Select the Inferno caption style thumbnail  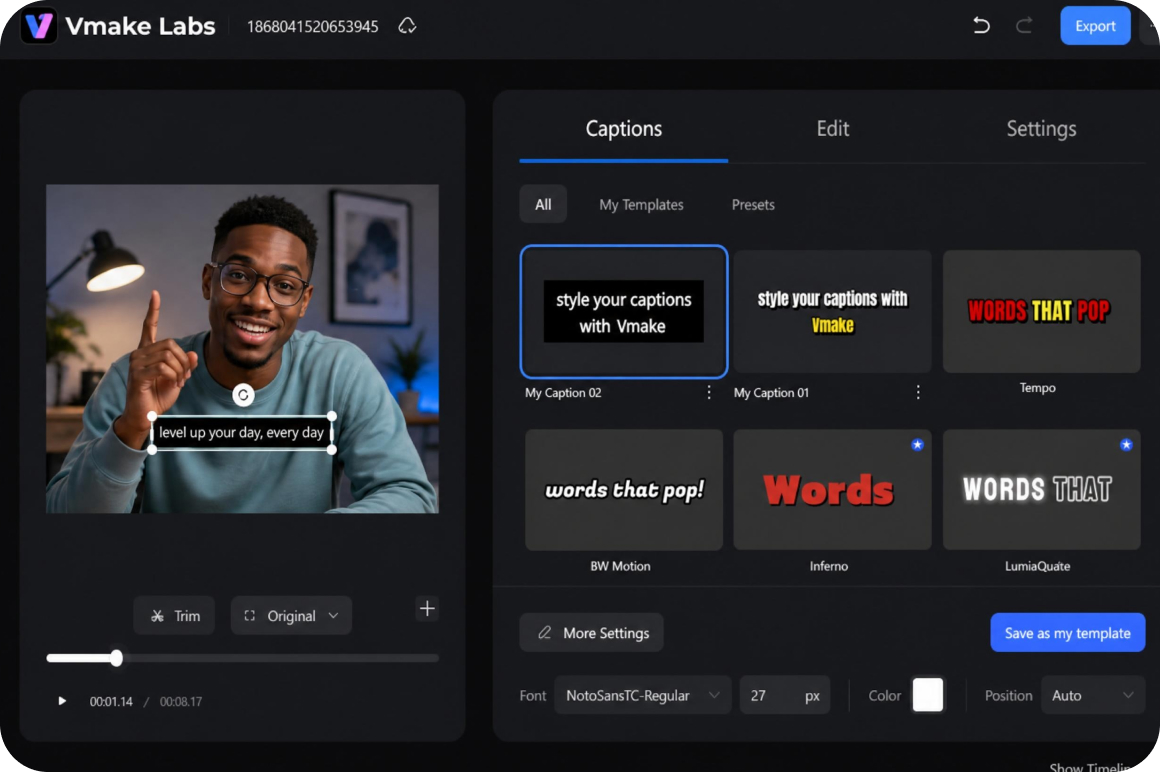[832, 490]
